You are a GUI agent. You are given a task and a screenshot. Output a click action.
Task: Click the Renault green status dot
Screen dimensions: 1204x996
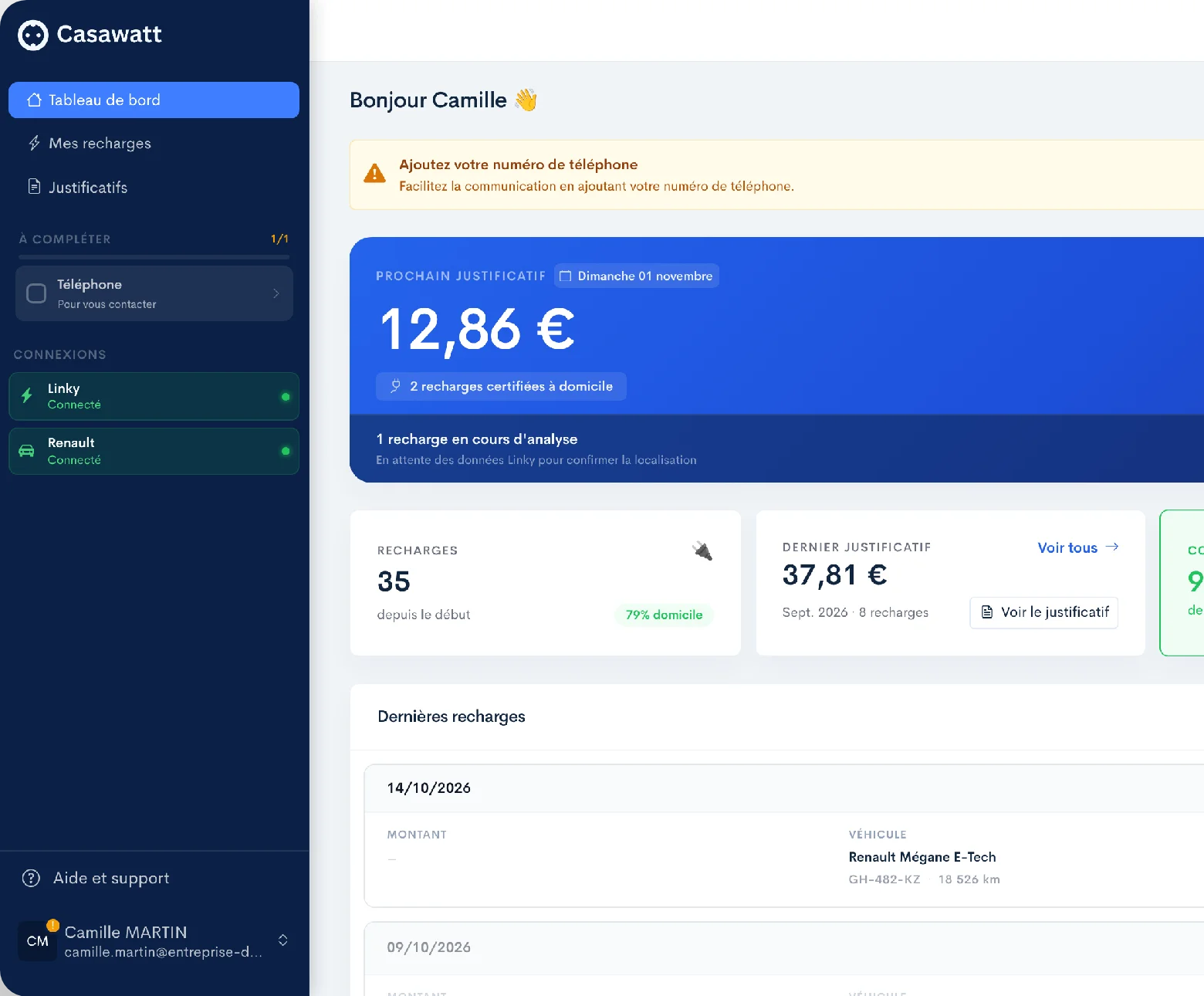pos(286,451)
